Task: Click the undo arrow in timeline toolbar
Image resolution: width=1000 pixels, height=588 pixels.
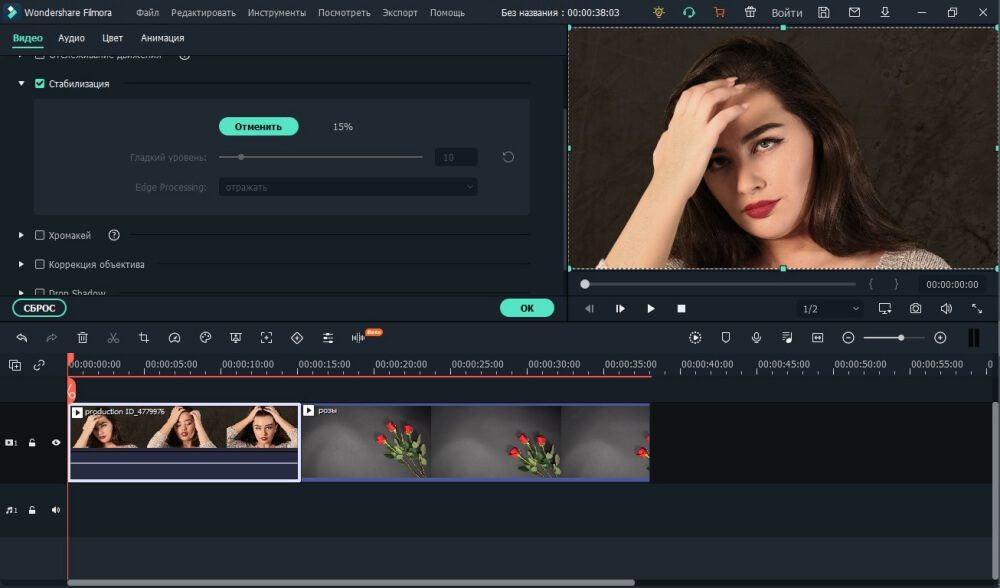Action: [x=22, y=338]
